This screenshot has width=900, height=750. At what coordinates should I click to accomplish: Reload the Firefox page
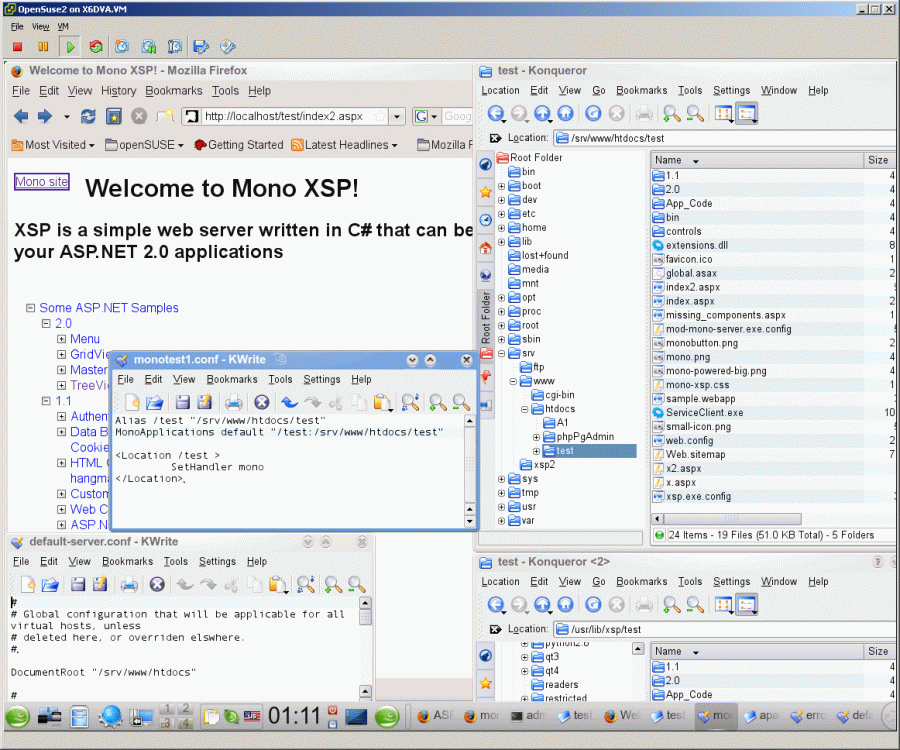click(88, 116)
